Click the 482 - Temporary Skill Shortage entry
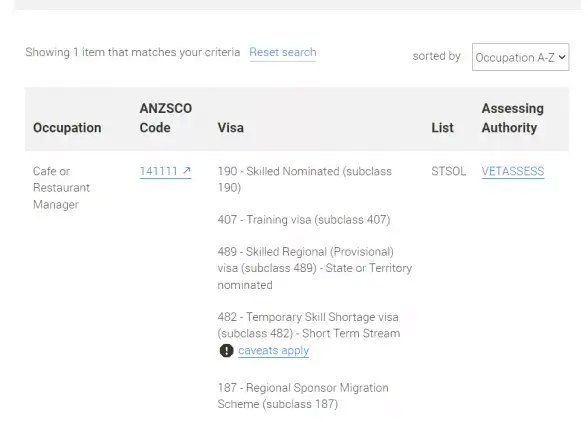The image size is (588, 422). point(309,325)
